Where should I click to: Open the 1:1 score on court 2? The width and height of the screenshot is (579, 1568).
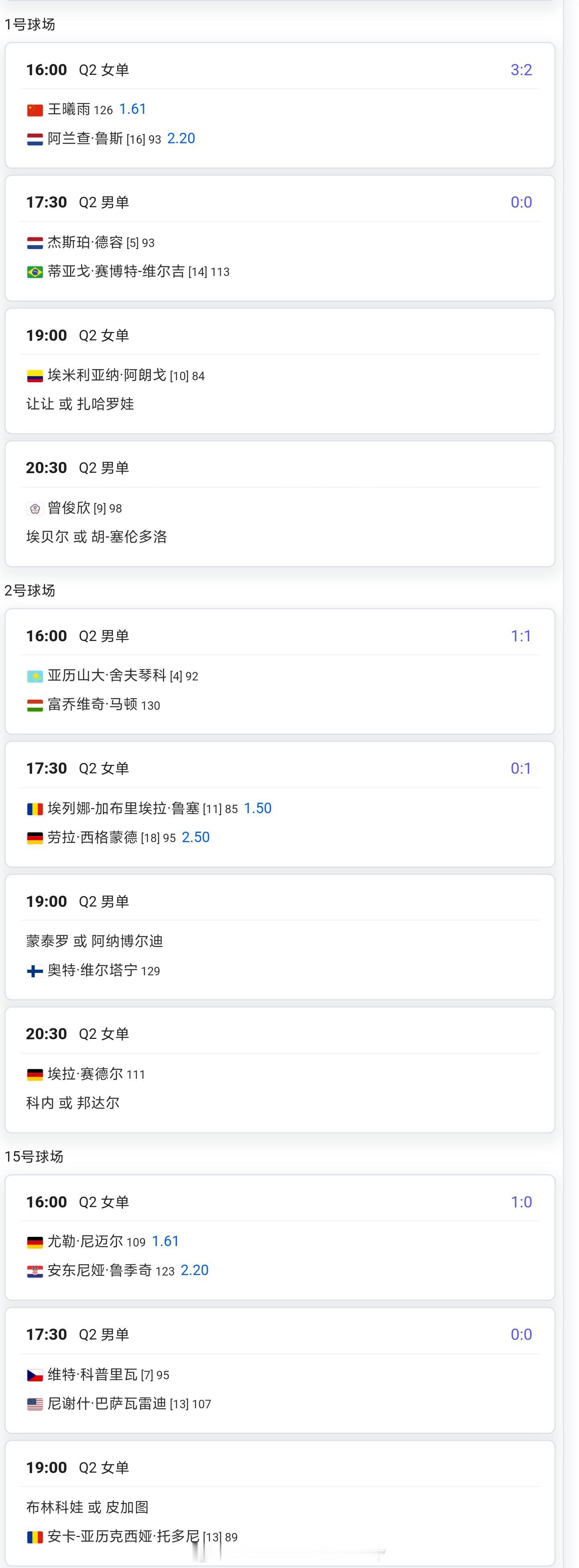(x=521, y=636)
